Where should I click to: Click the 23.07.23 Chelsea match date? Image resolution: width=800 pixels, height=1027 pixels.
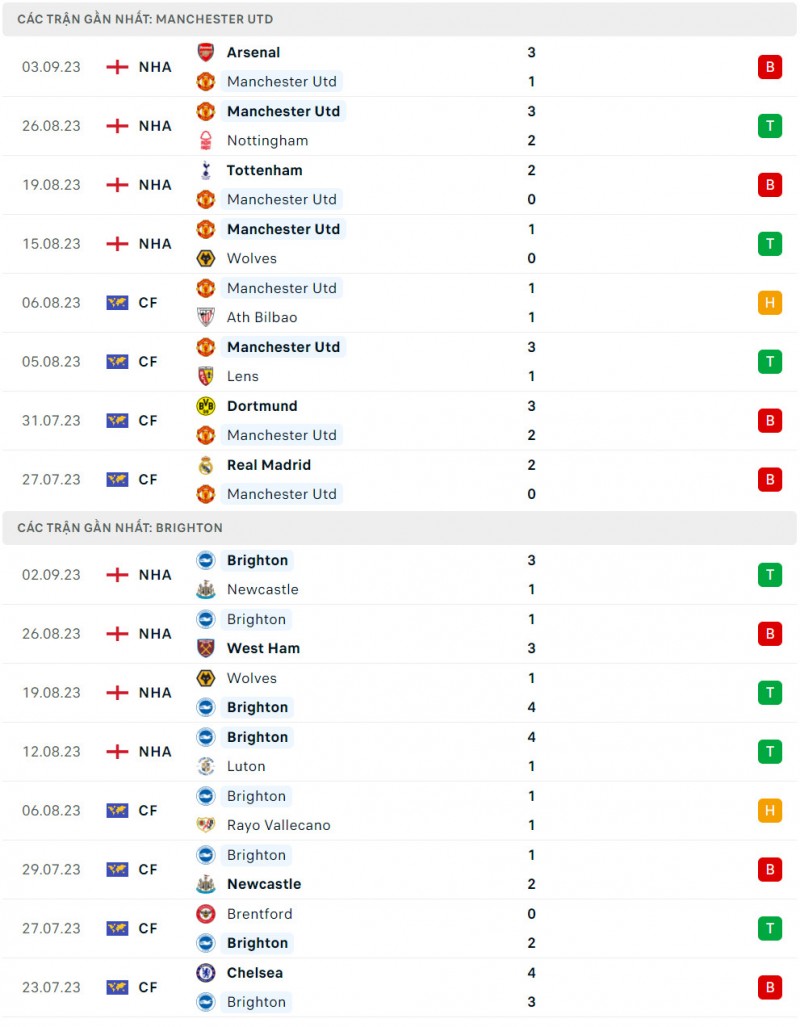click(51, 988)
